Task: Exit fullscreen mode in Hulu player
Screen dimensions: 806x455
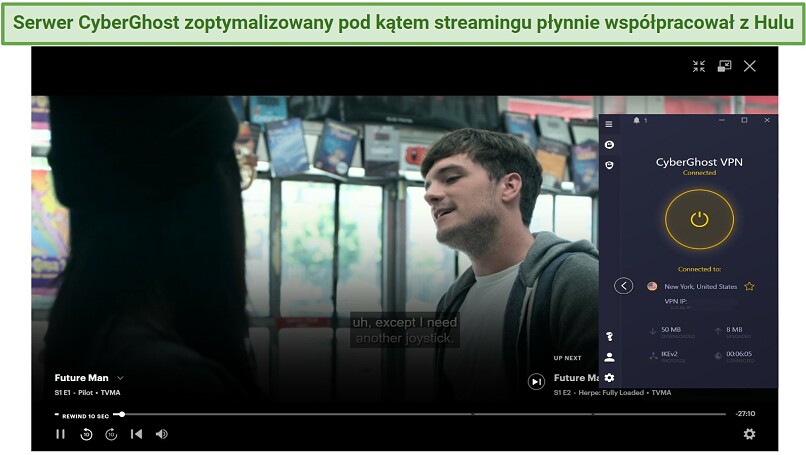Action: click(699, 66)
